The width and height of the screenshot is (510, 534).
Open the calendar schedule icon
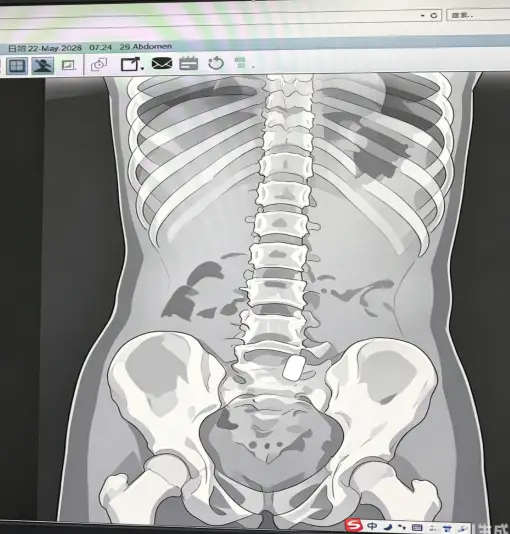coord(189,63)
